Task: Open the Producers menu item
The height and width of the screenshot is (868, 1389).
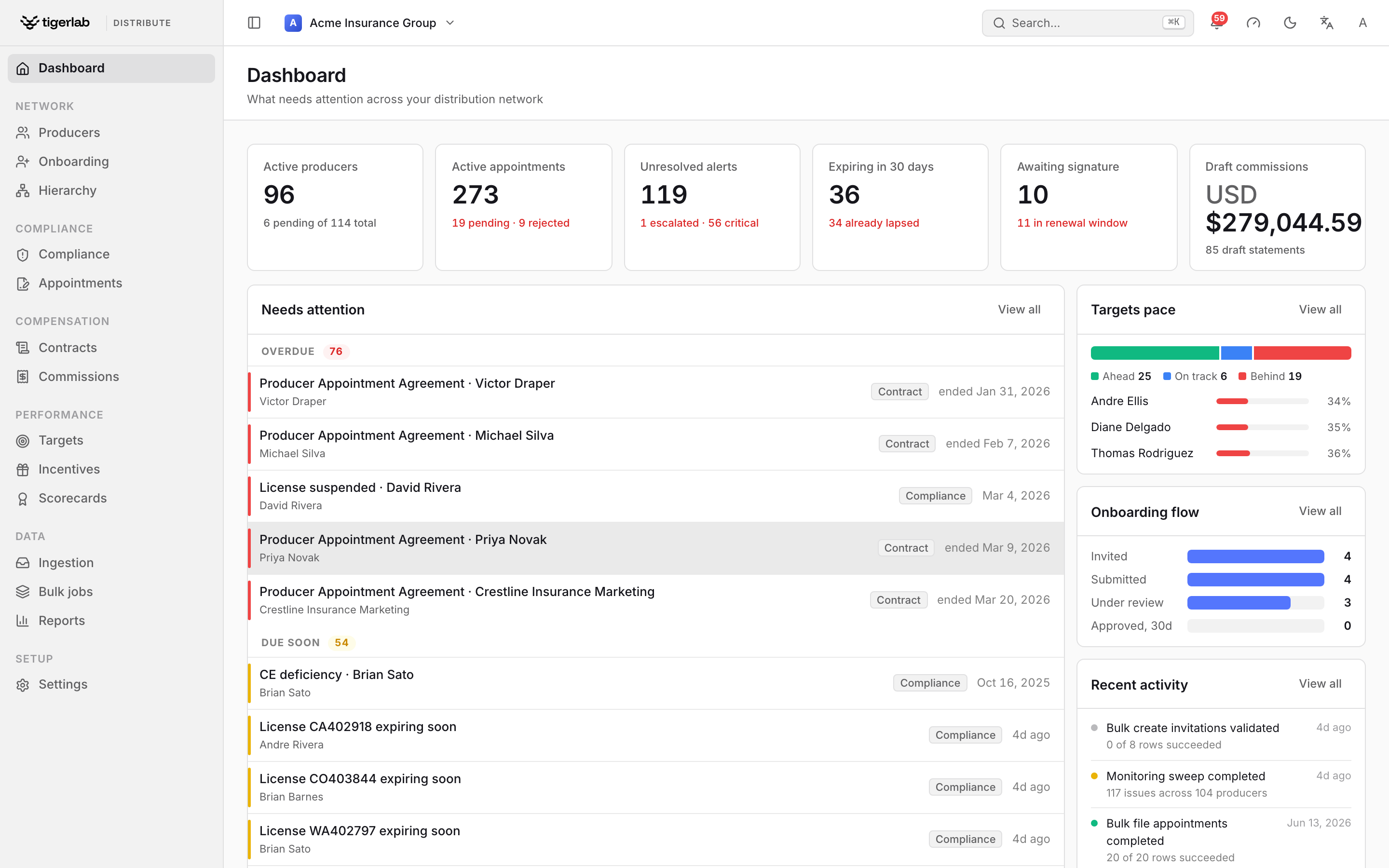Action: point(111,133)
